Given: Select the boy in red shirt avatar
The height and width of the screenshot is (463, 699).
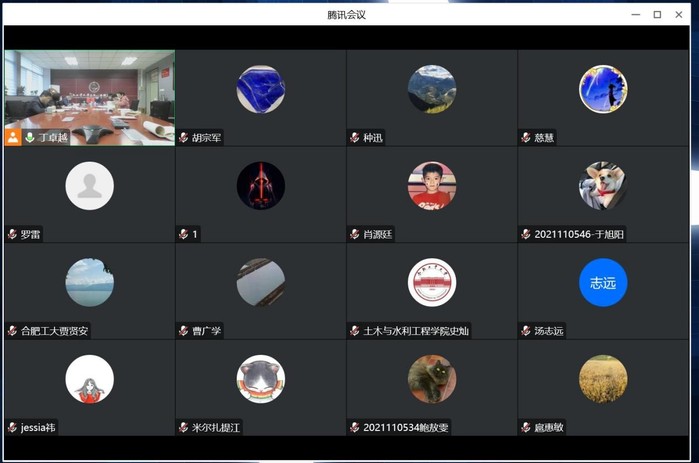Looking at the screenshot, I should tap(432, 186).
